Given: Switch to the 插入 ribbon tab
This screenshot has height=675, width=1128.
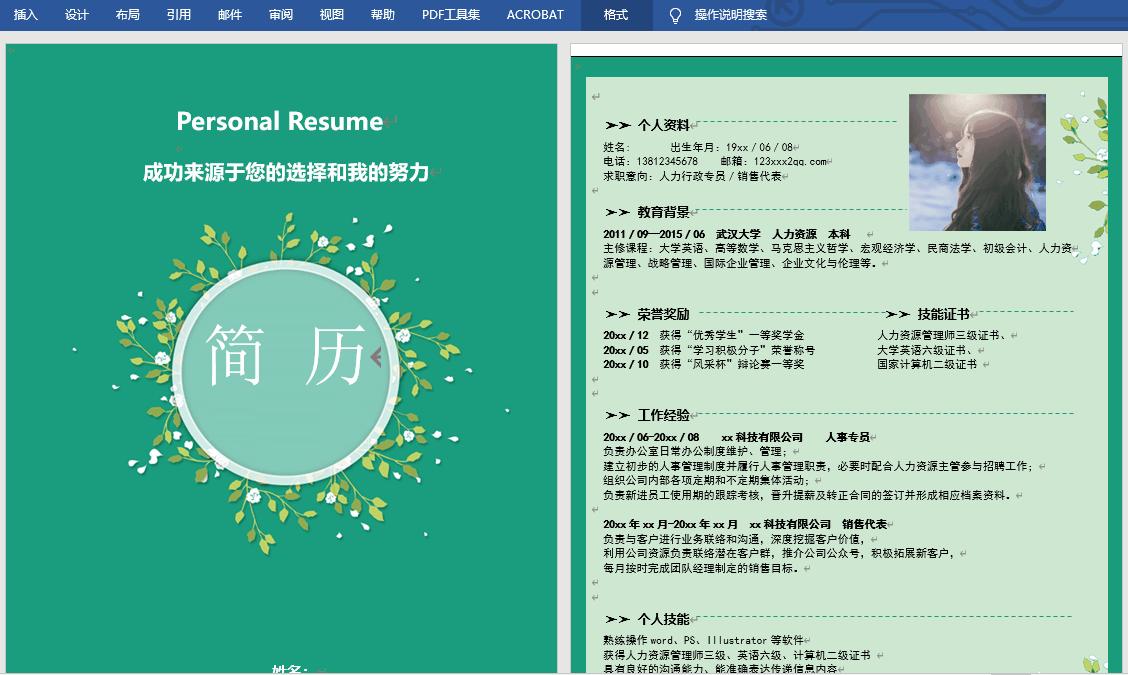Looking at the screenshot, I should [x=24, y=15].
